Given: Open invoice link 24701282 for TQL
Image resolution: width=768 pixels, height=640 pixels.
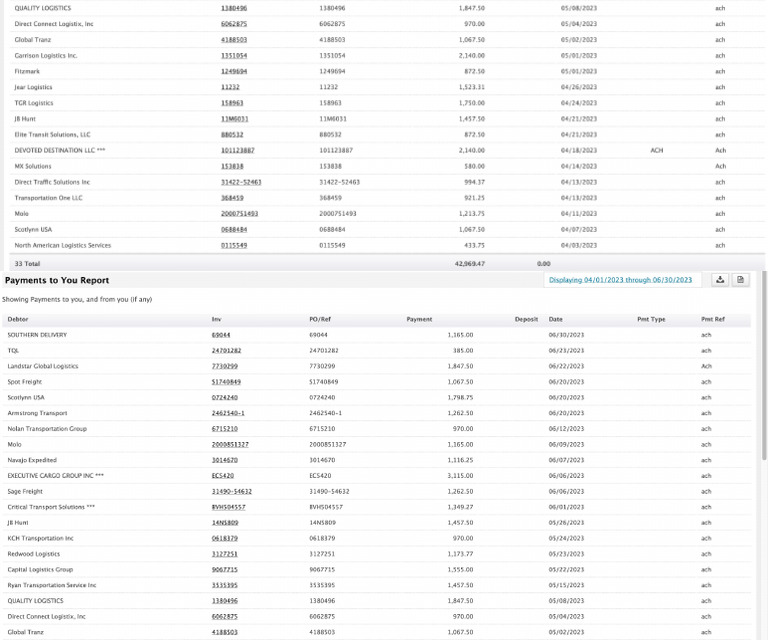Looking at the screenshot, I should [x=226, y=351].
